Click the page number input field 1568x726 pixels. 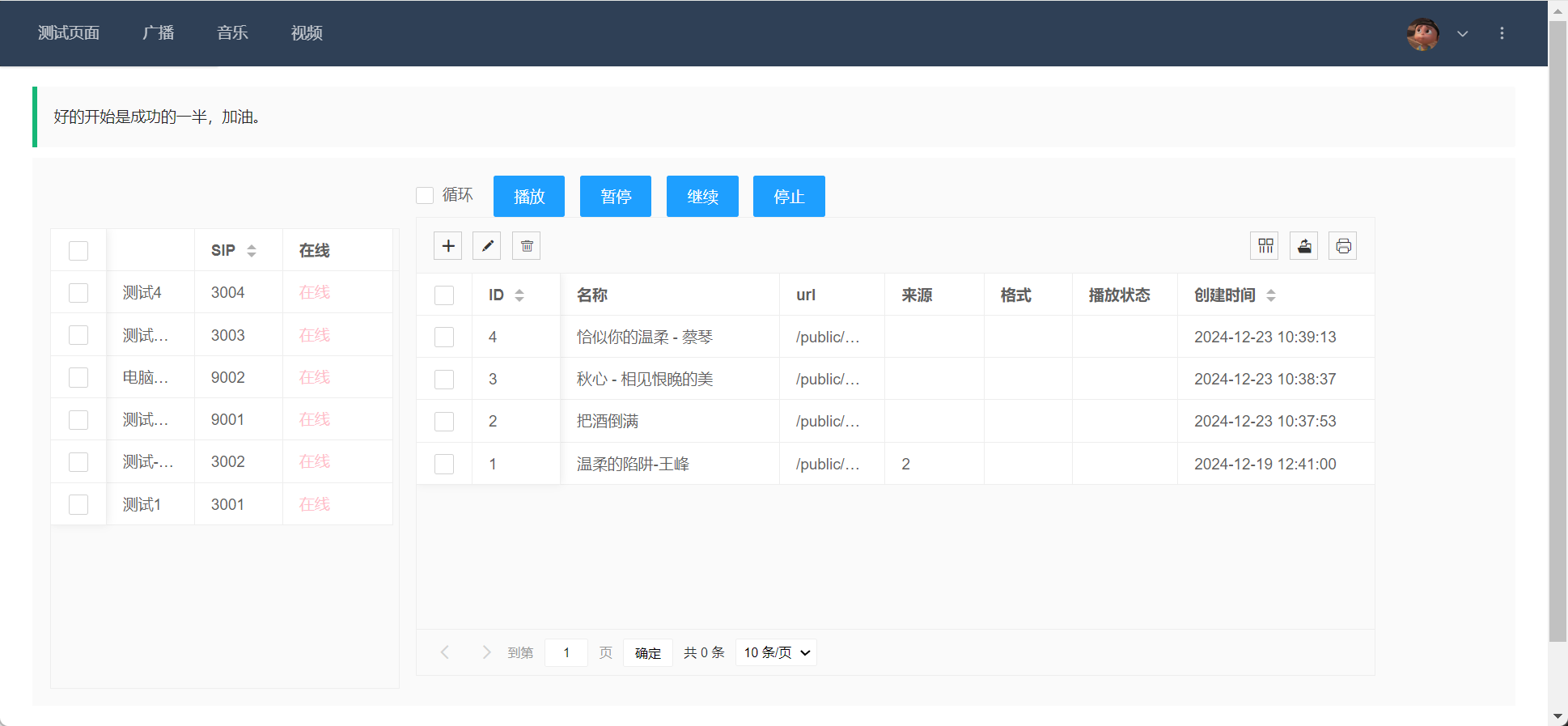[x=566, y=652]
